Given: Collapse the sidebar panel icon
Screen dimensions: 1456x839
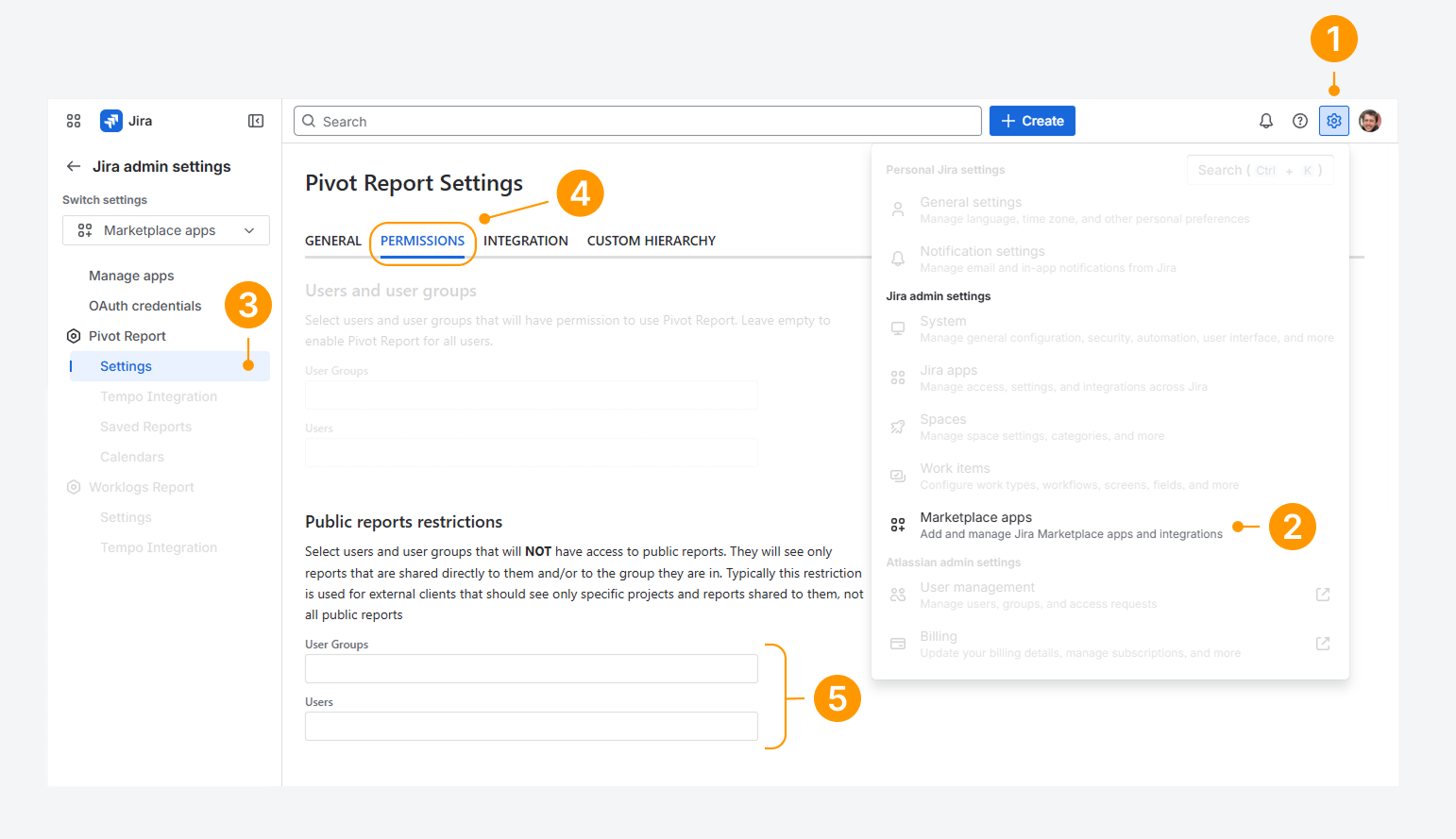Looking at the screenshot, I should click(256, 121).
